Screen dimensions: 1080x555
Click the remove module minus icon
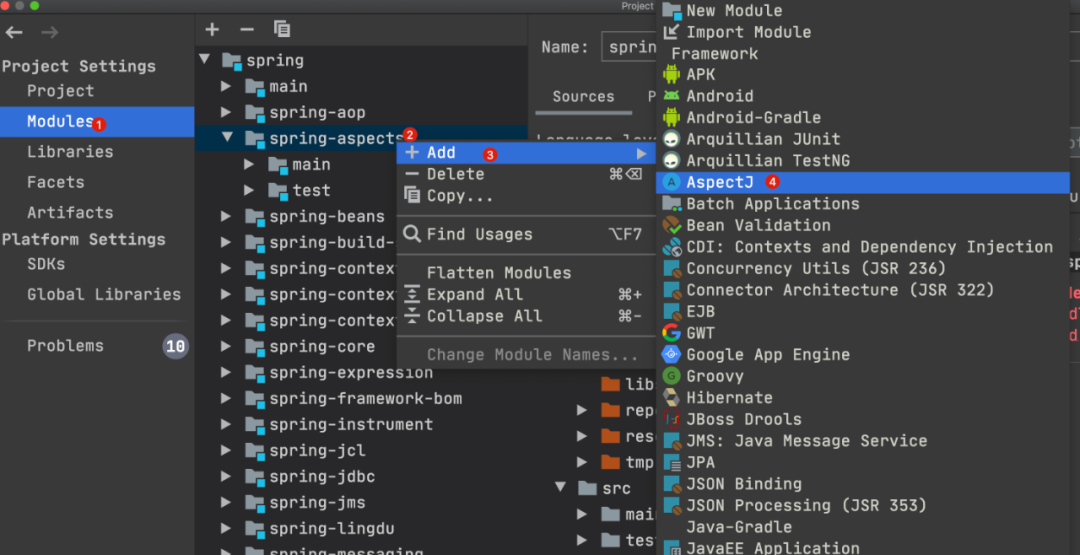[247, 29]
